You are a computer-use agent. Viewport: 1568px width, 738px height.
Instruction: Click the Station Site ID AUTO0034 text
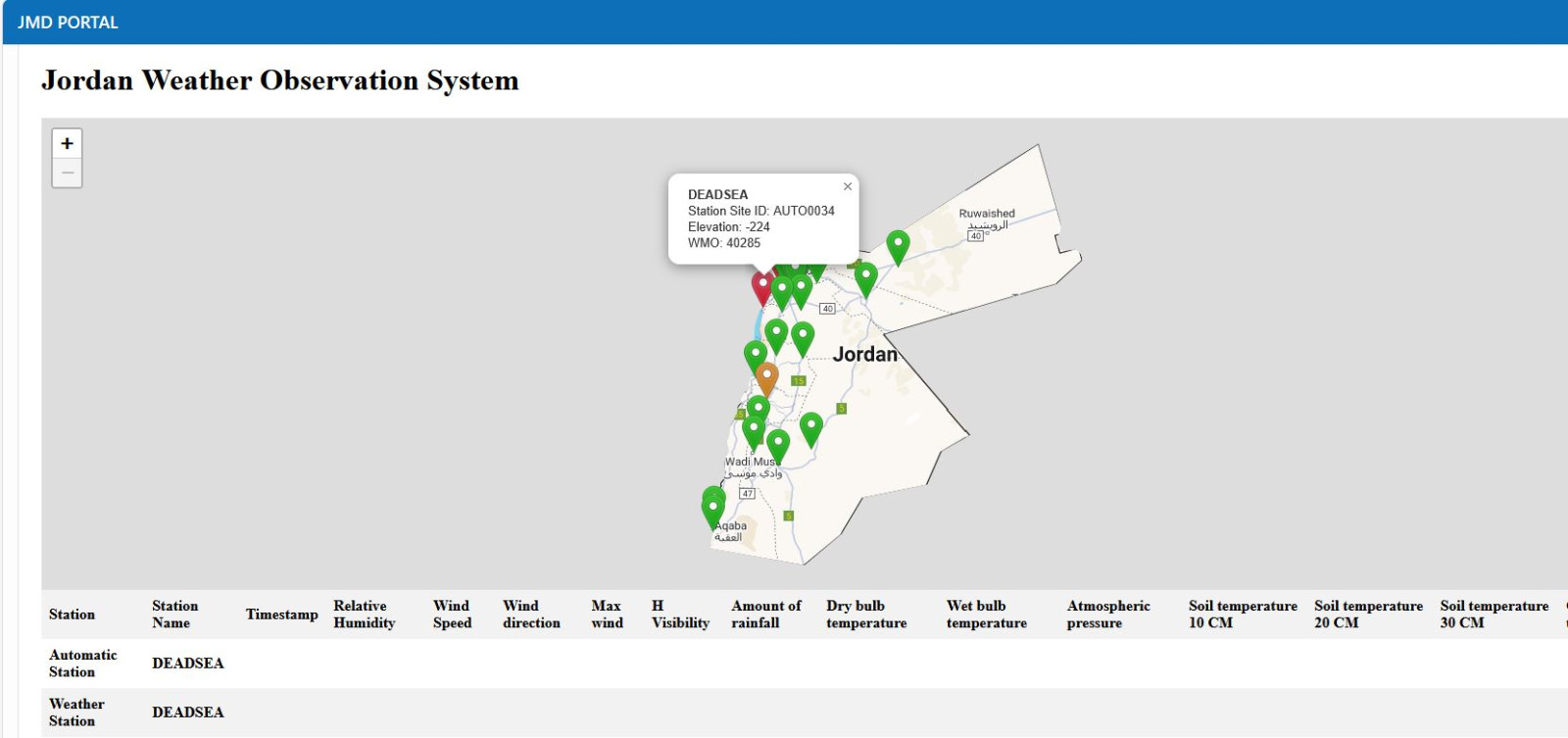pos(761,211)
